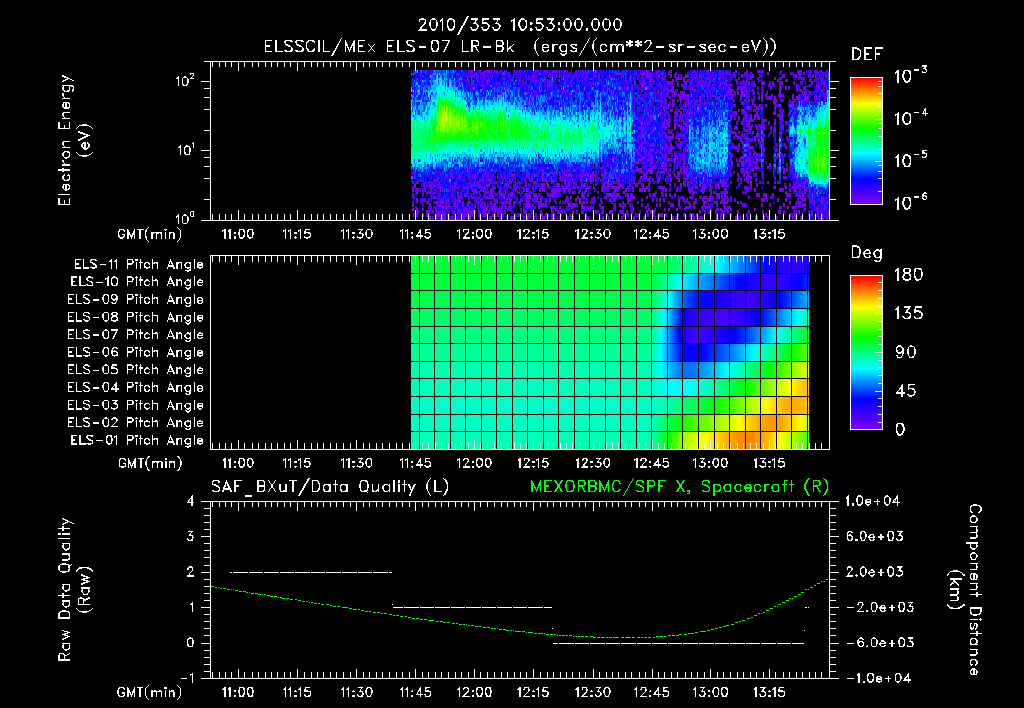This screenshot has height=708, width=1024.
Task: Click the white data quality line at level 2
Action: pyautogui.click(x=311, y=572)
